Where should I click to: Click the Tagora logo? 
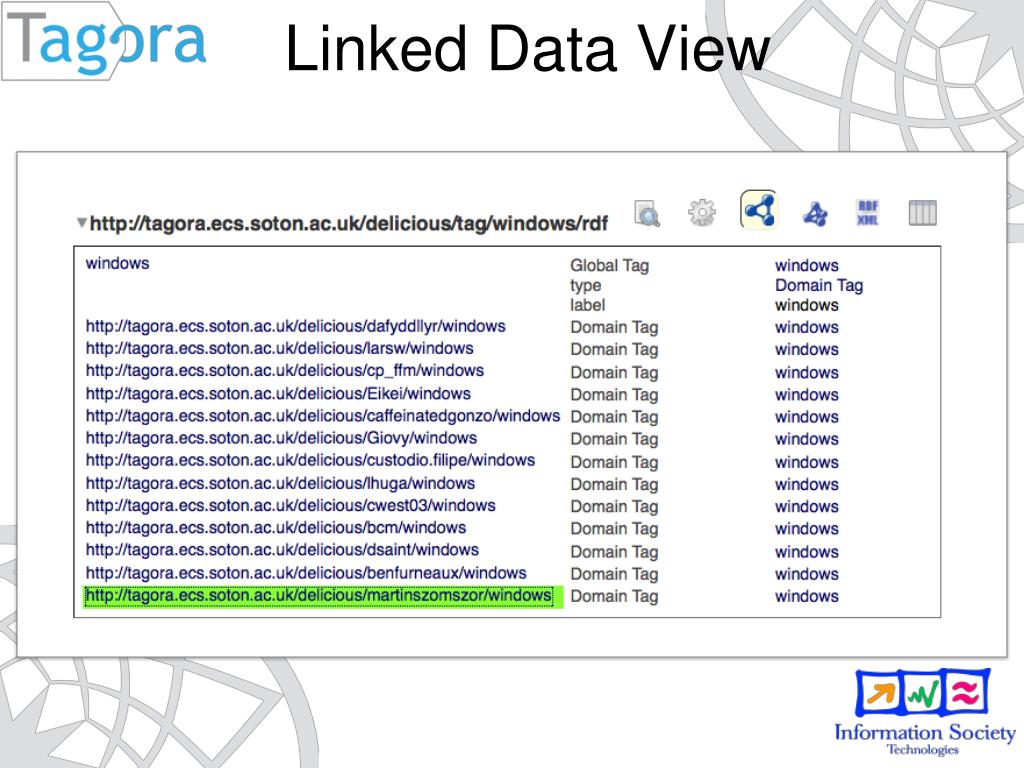pyautogui.click(x=105, y=42)
